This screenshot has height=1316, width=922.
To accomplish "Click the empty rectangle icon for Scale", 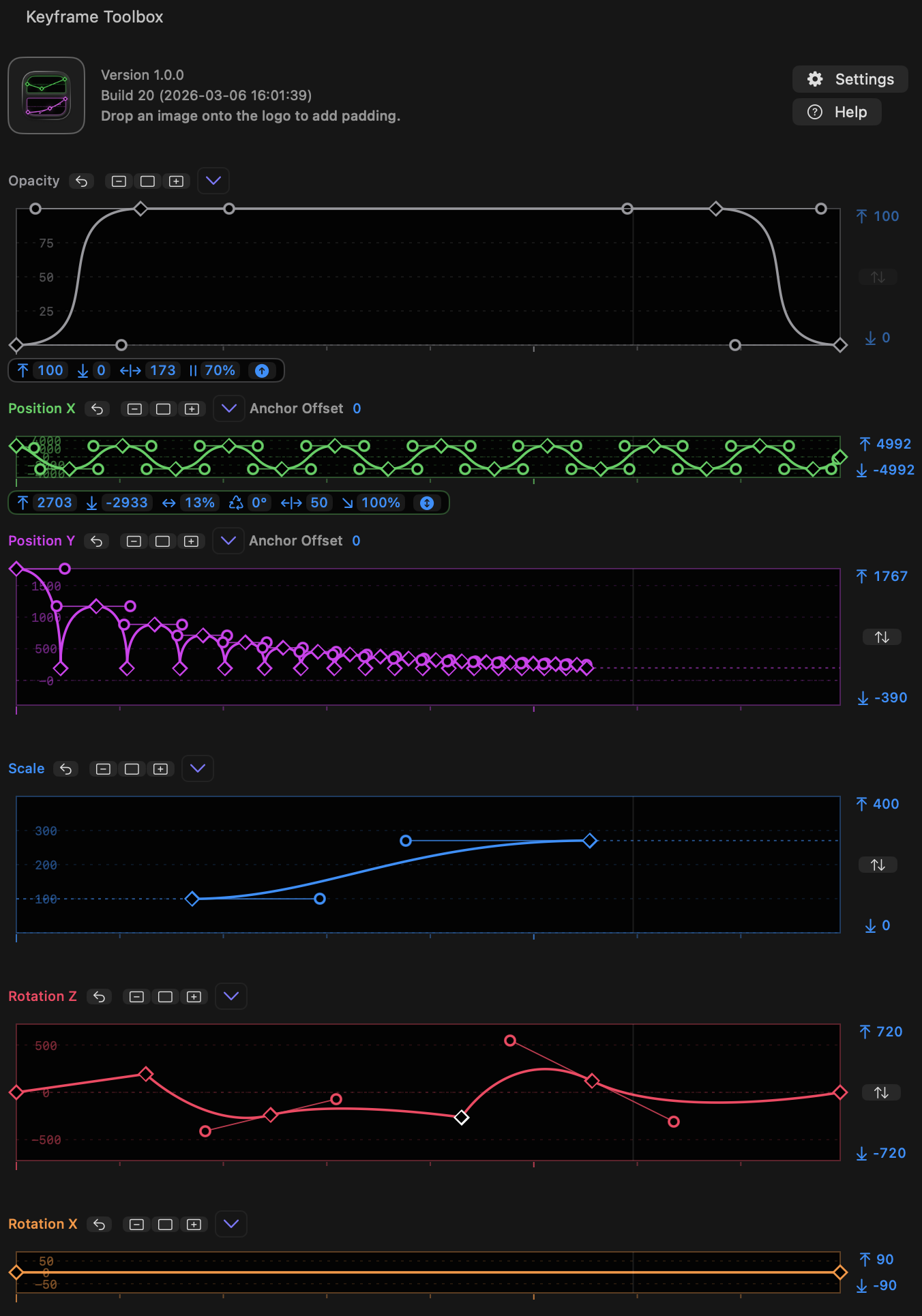I will pos(132,769).
